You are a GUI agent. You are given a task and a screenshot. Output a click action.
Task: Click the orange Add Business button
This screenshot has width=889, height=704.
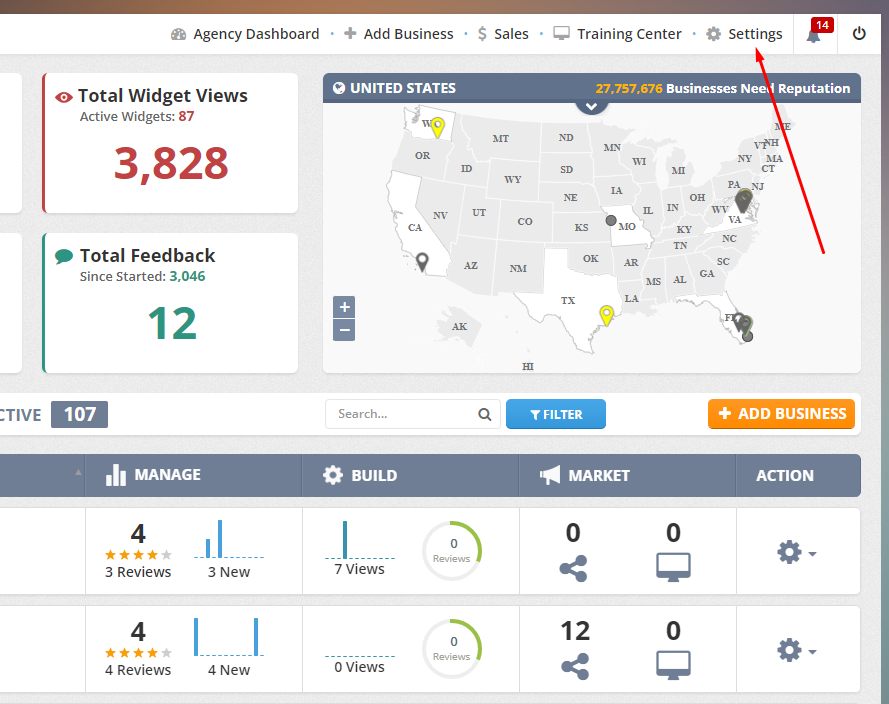click(781, 414)
